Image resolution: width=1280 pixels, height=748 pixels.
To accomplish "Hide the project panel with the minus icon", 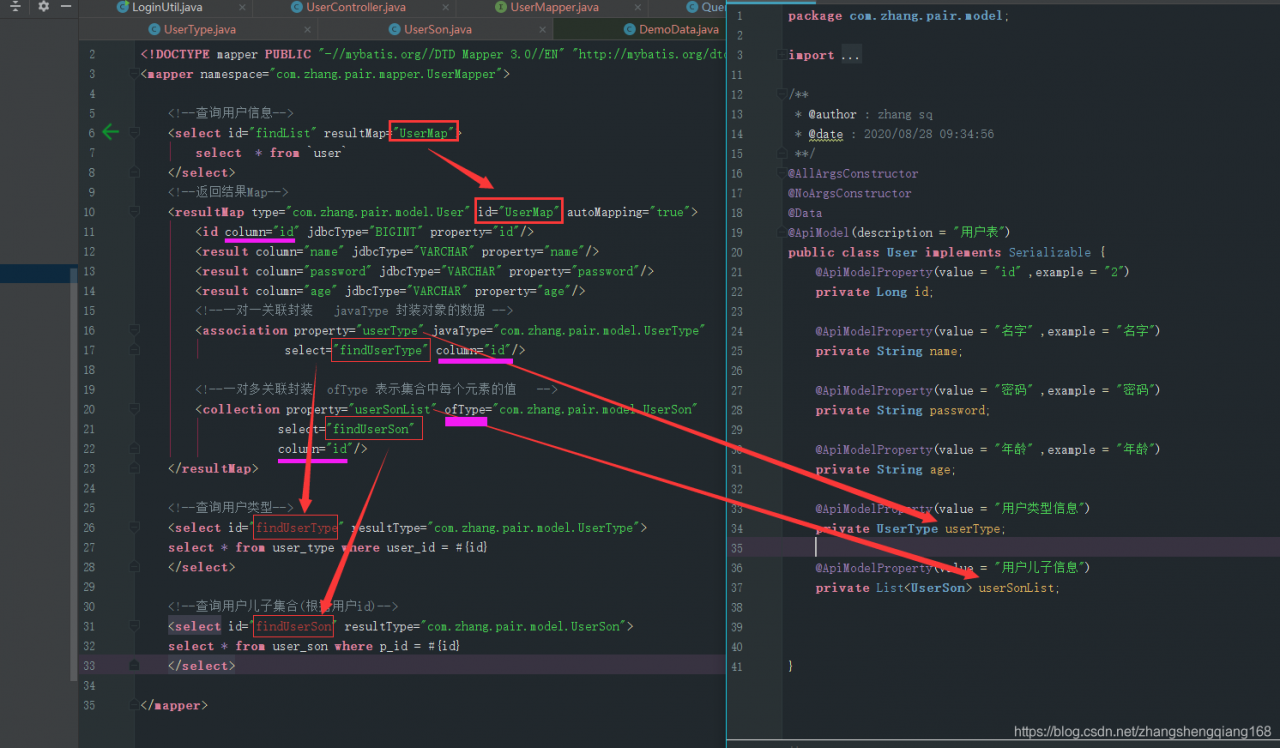I will (x=66, y=7).
